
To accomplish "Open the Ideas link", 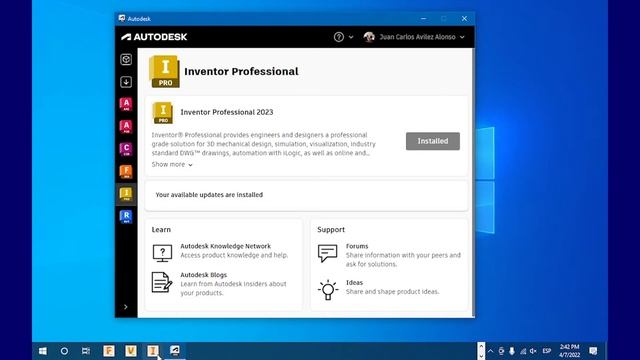I will coord(354,282).
